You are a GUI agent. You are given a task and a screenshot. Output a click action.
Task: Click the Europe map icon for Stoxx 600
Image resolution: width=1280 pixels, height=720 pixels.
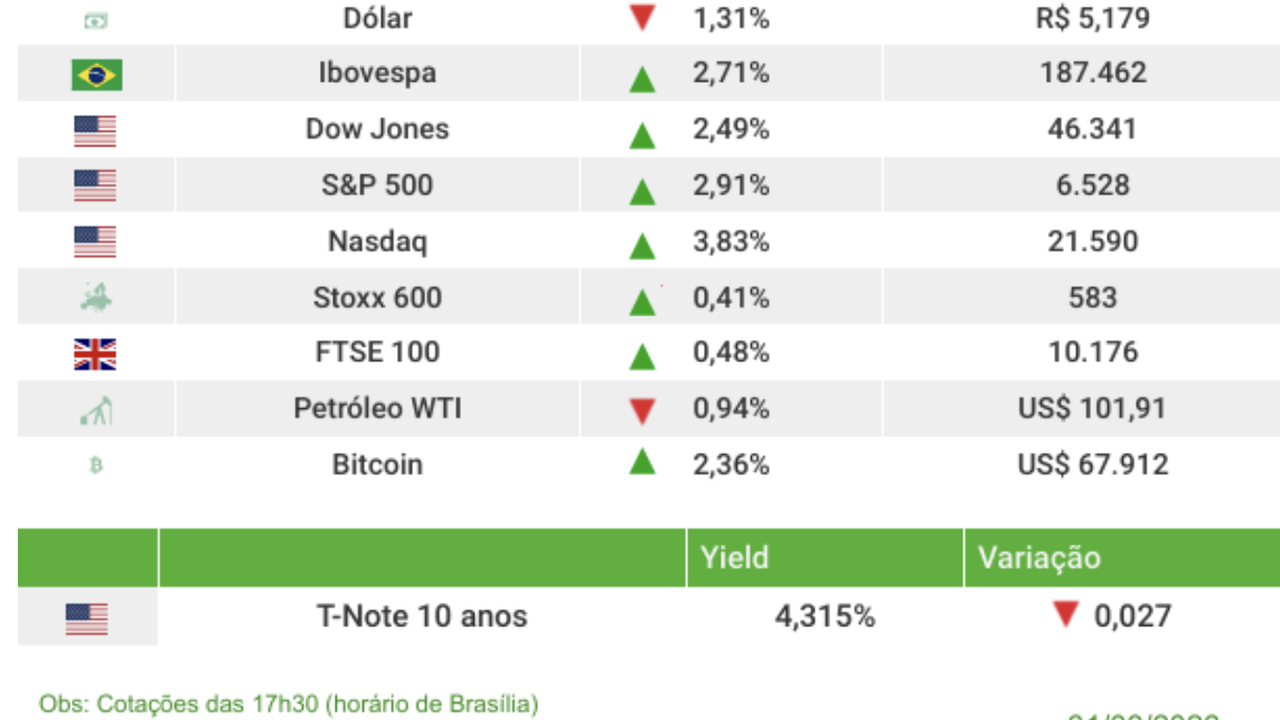(x=96, y=297)
